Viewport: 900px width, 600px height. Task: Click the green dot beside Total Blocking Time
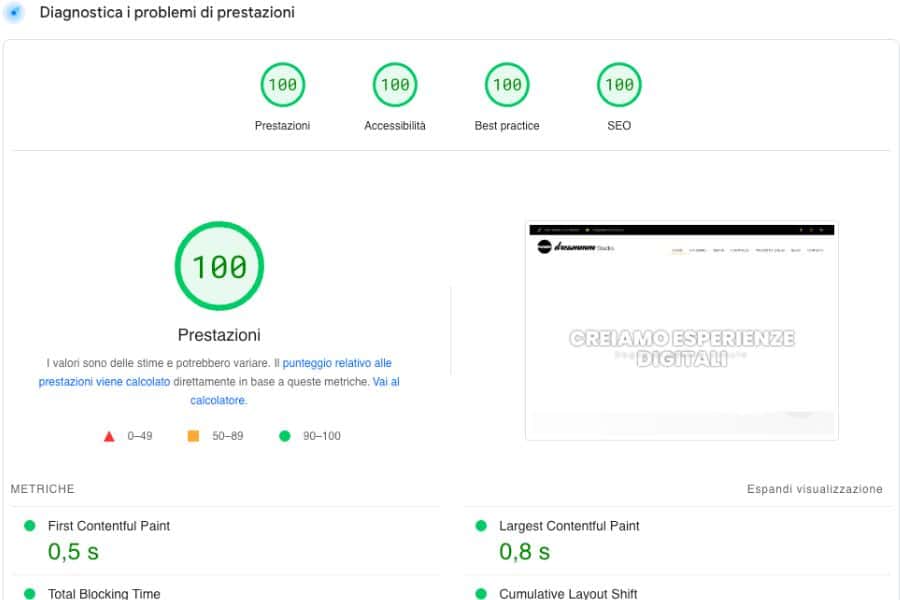[x=31, y=593]
